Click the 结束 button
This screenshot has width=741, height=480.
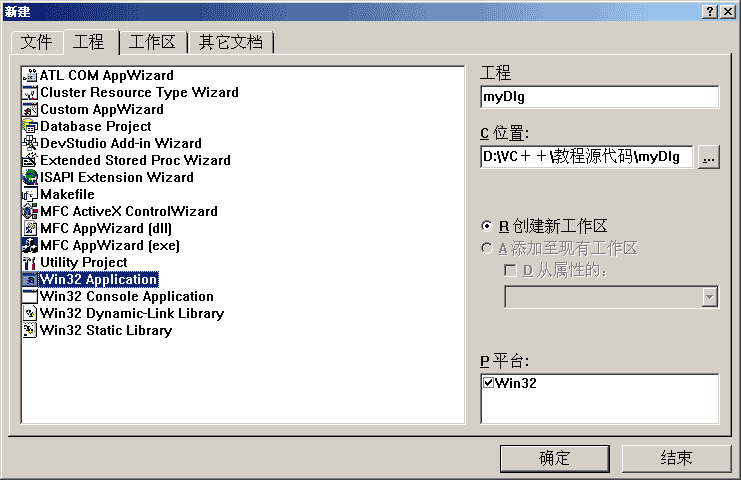click(676, 458)
